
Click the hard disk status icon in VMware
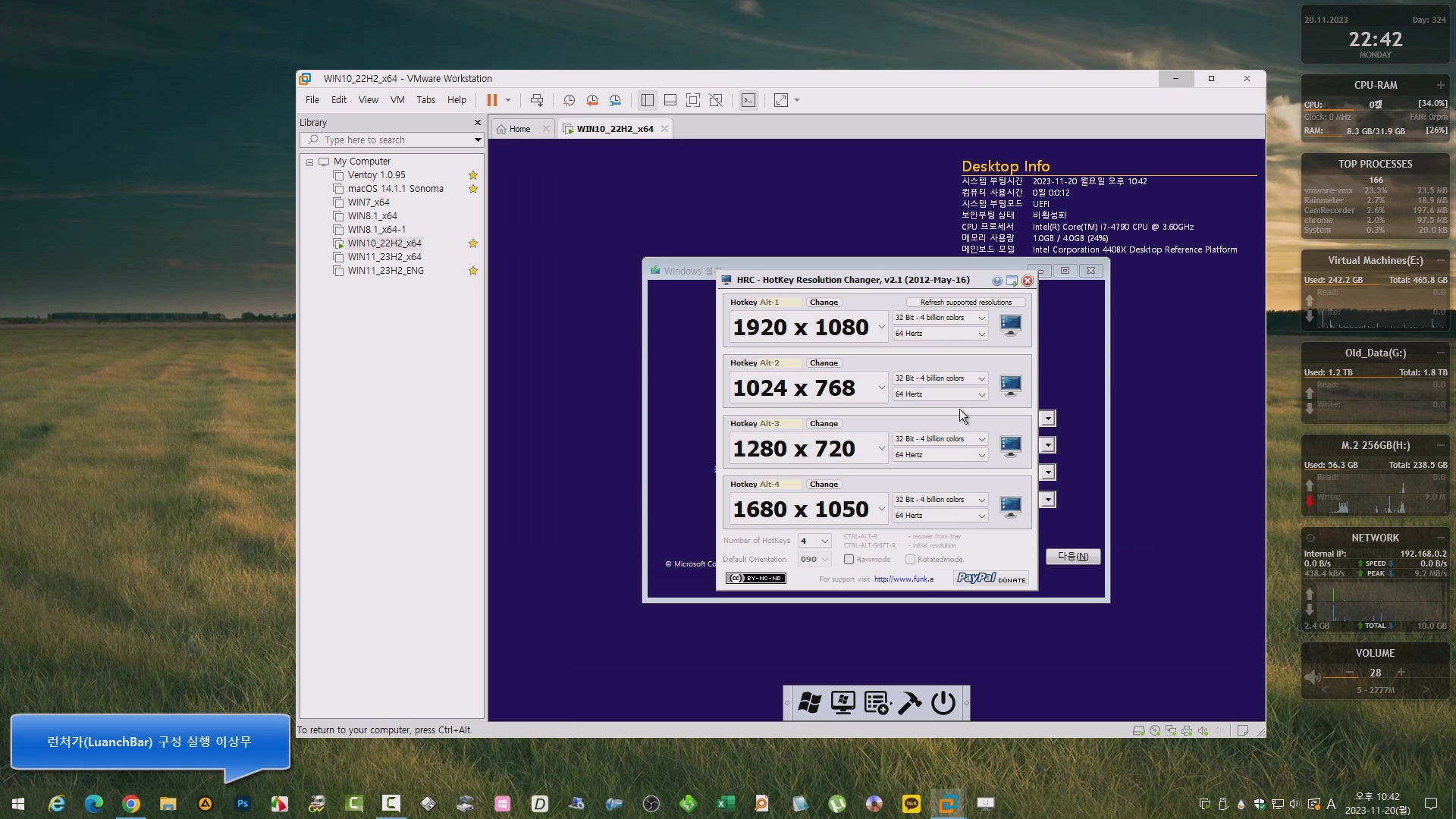pos(1138,731)
